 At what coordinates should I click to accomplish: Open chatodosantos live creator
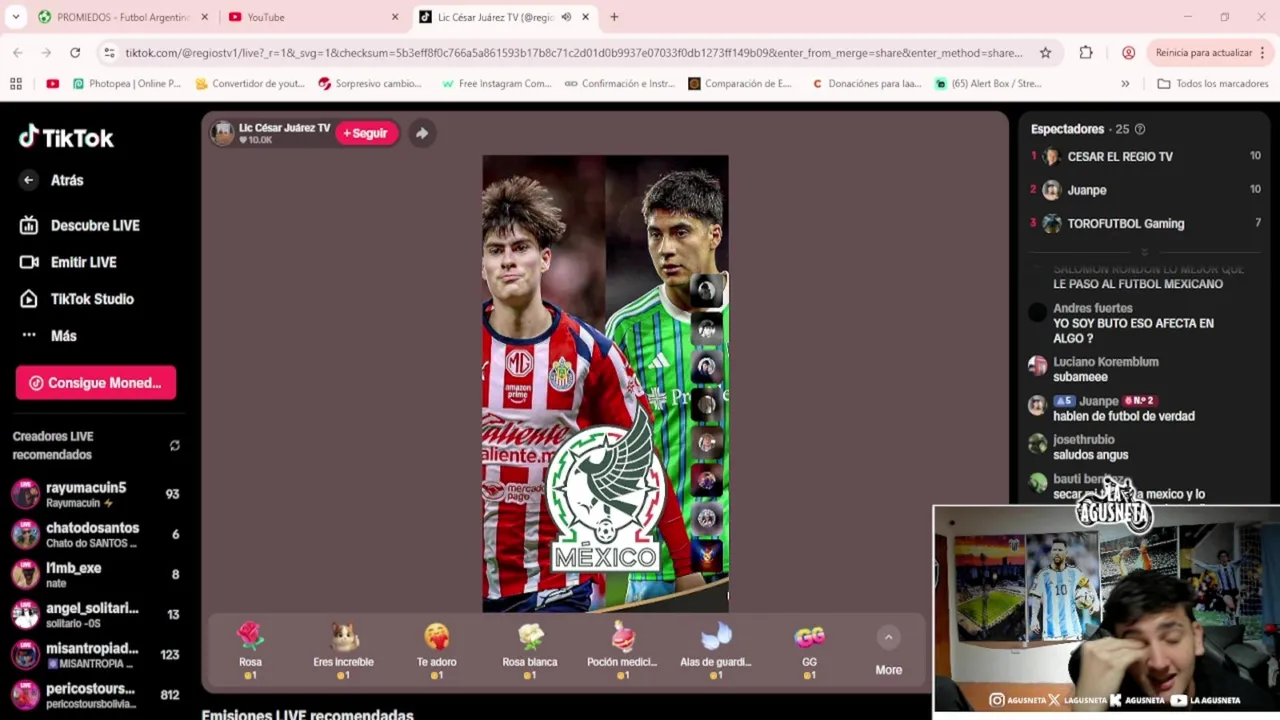click(95, 534)
